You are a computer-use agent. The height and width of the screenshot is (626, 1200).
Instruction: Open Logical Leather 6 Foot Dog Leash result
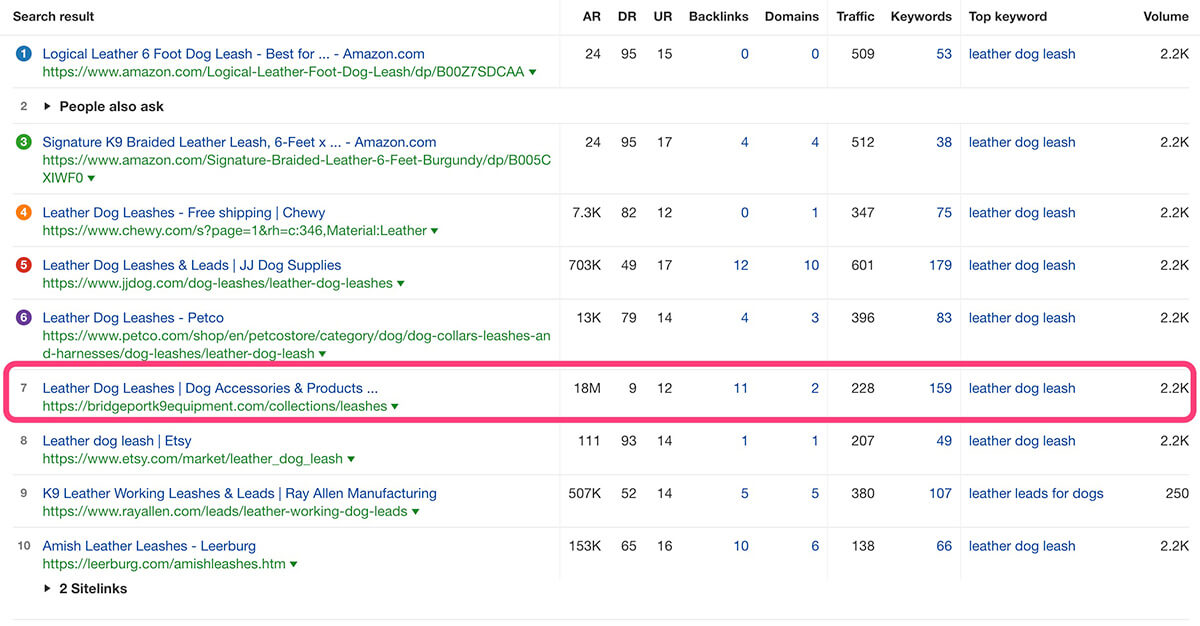click(x=233, y=54)
